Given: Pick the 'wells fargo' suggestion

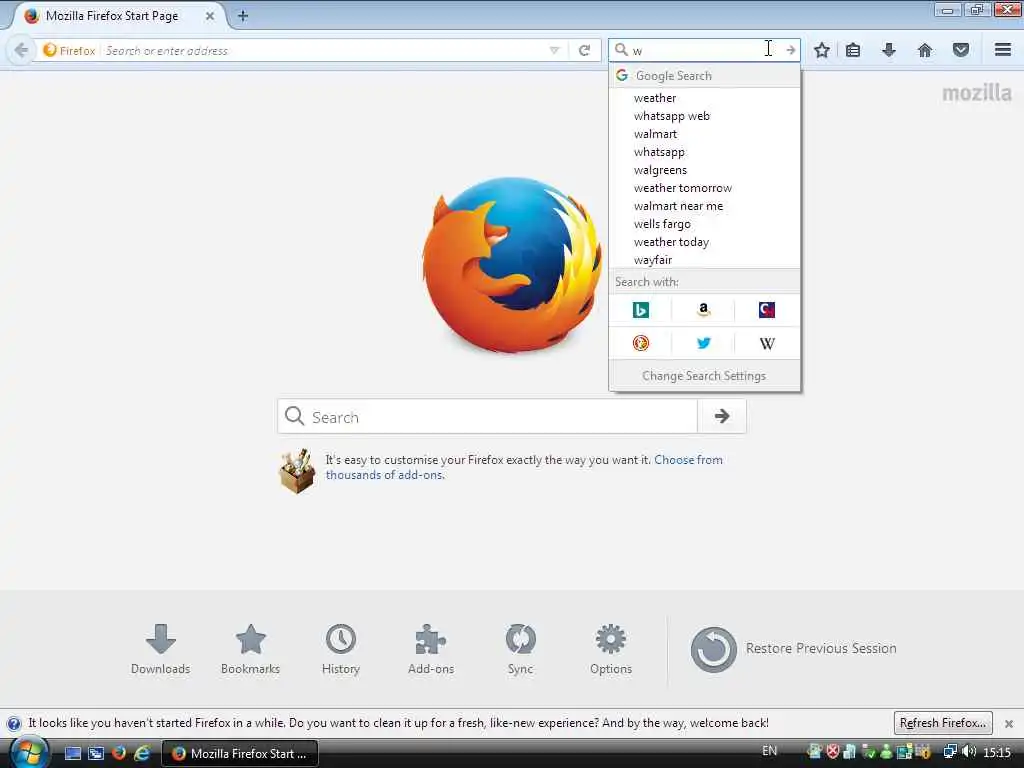Looking at the screenshot, I should pyautogui.click(x=704, y=224).
